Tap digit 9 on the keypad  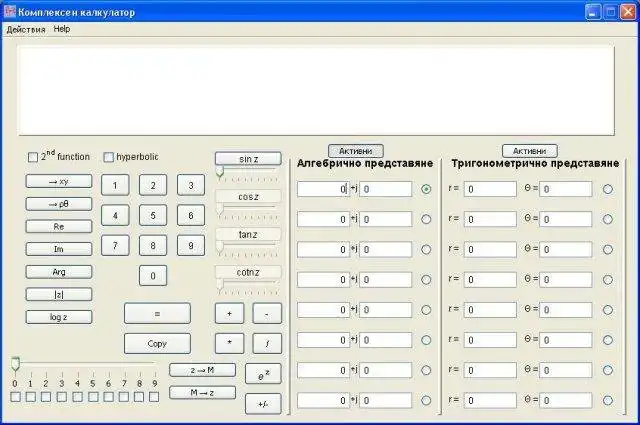point(191,246)
